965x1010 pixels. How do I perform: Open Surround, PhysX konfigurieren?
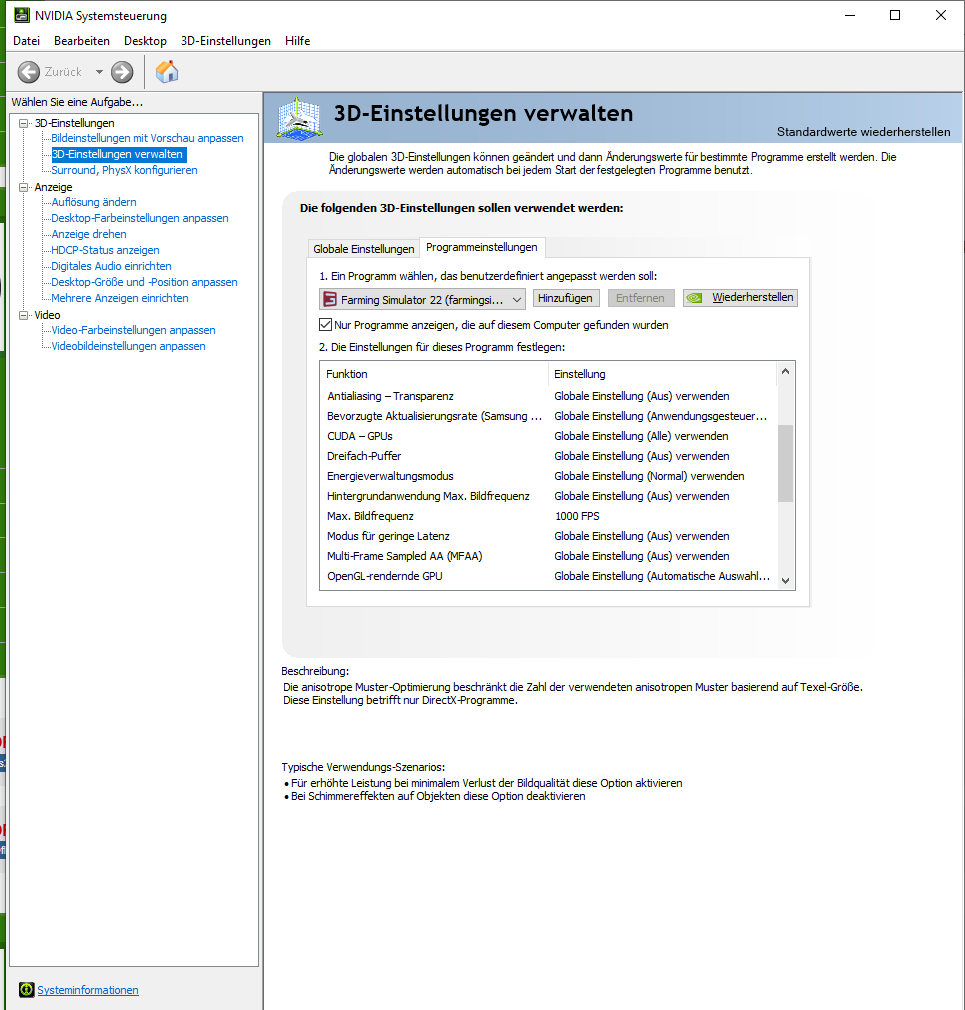[x=124, y=170]
